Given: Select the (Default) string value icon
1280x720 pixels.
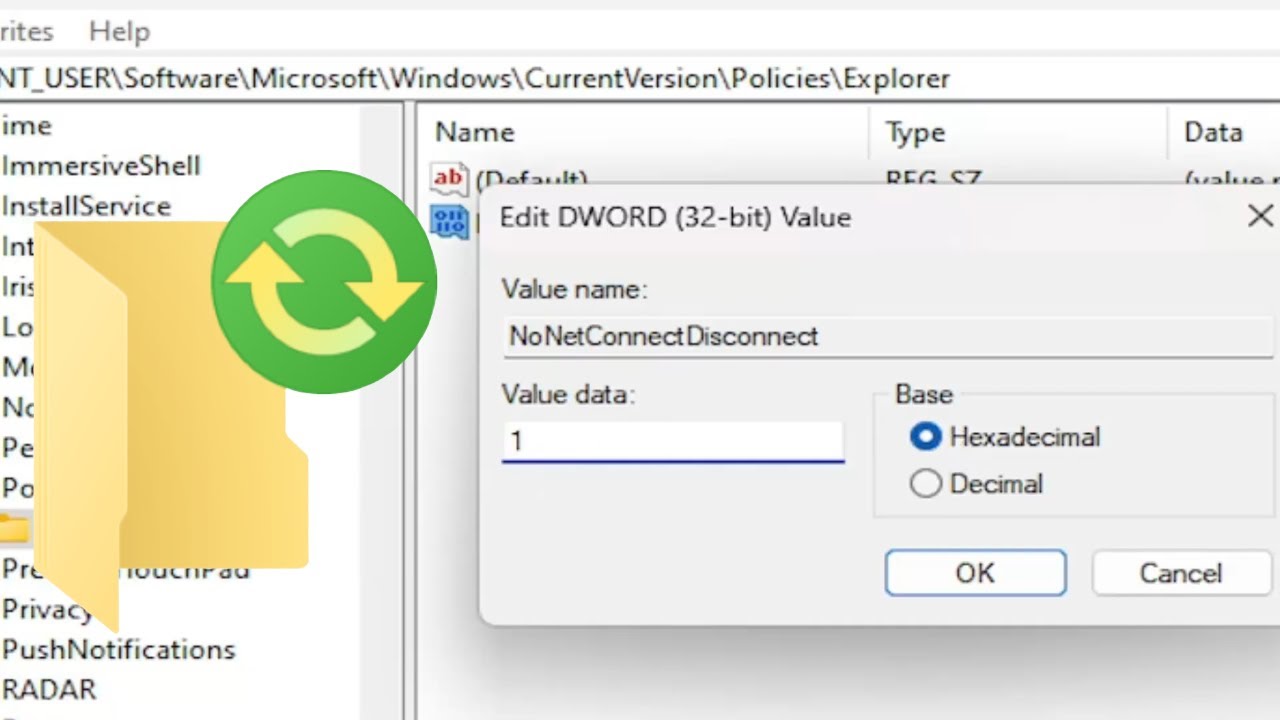Looking at the screenshot, I should (x=448, y=177).
